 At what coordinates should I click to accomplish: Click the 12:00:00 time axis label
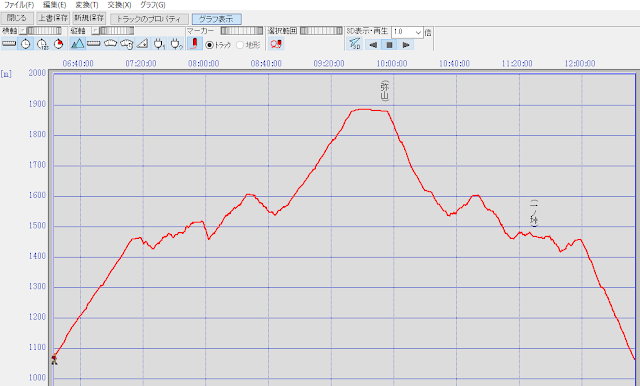pos(580,64)
